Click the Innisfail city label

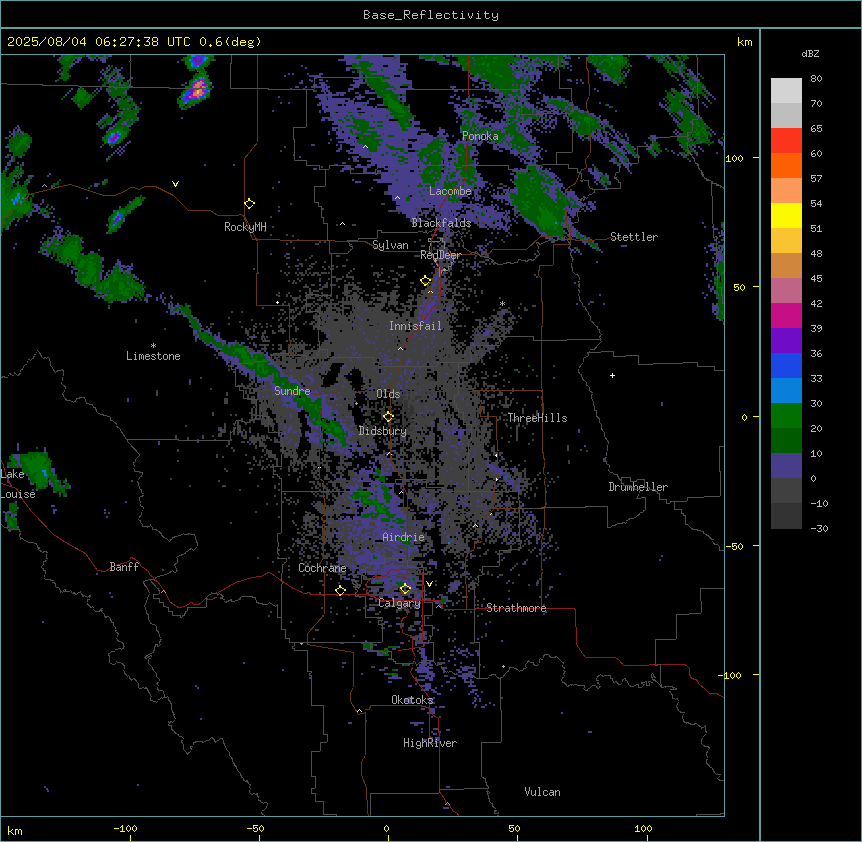(x=416, y=326)
